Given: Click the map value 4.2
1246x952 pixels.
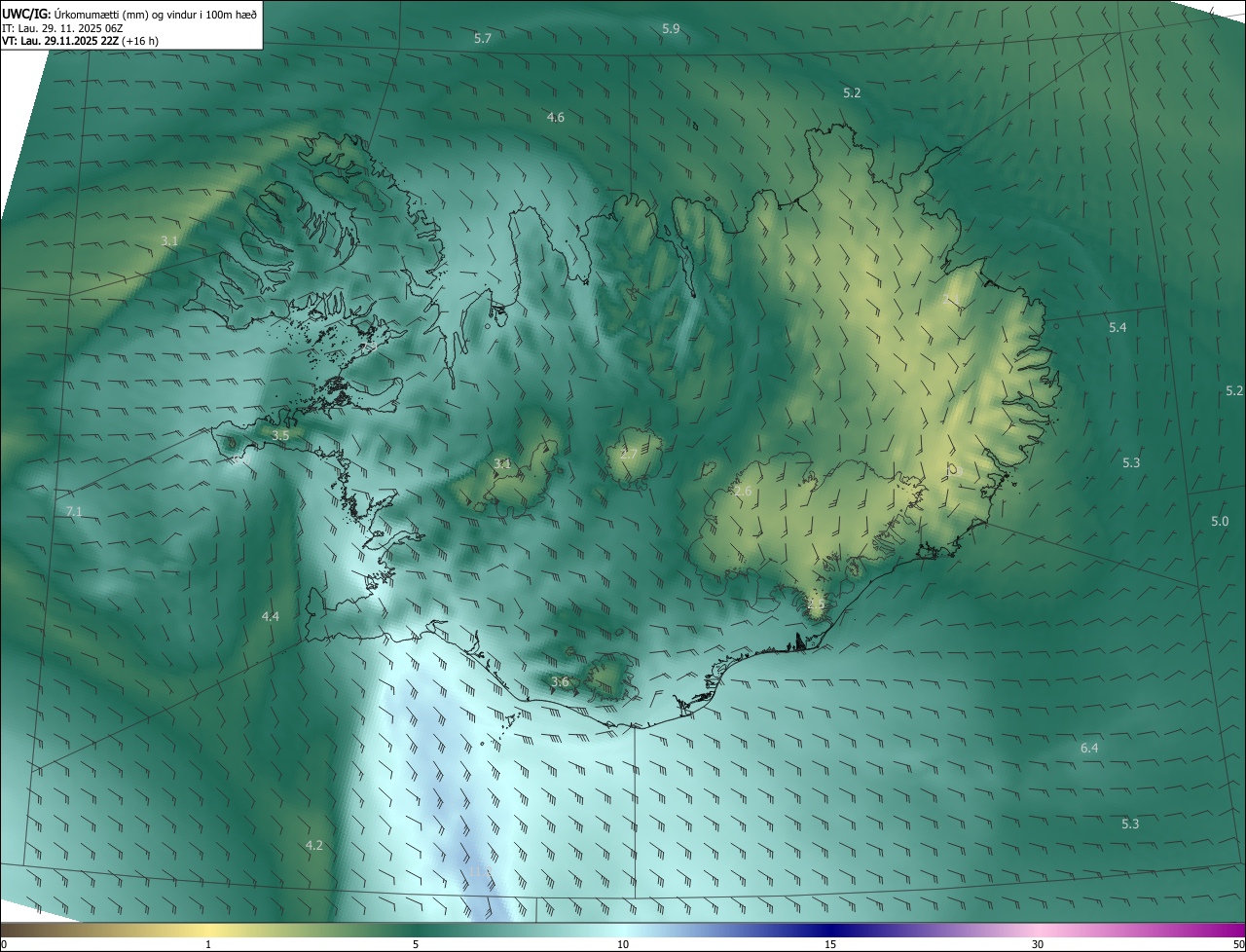Looking at the screenshot, I should [313, 845].
